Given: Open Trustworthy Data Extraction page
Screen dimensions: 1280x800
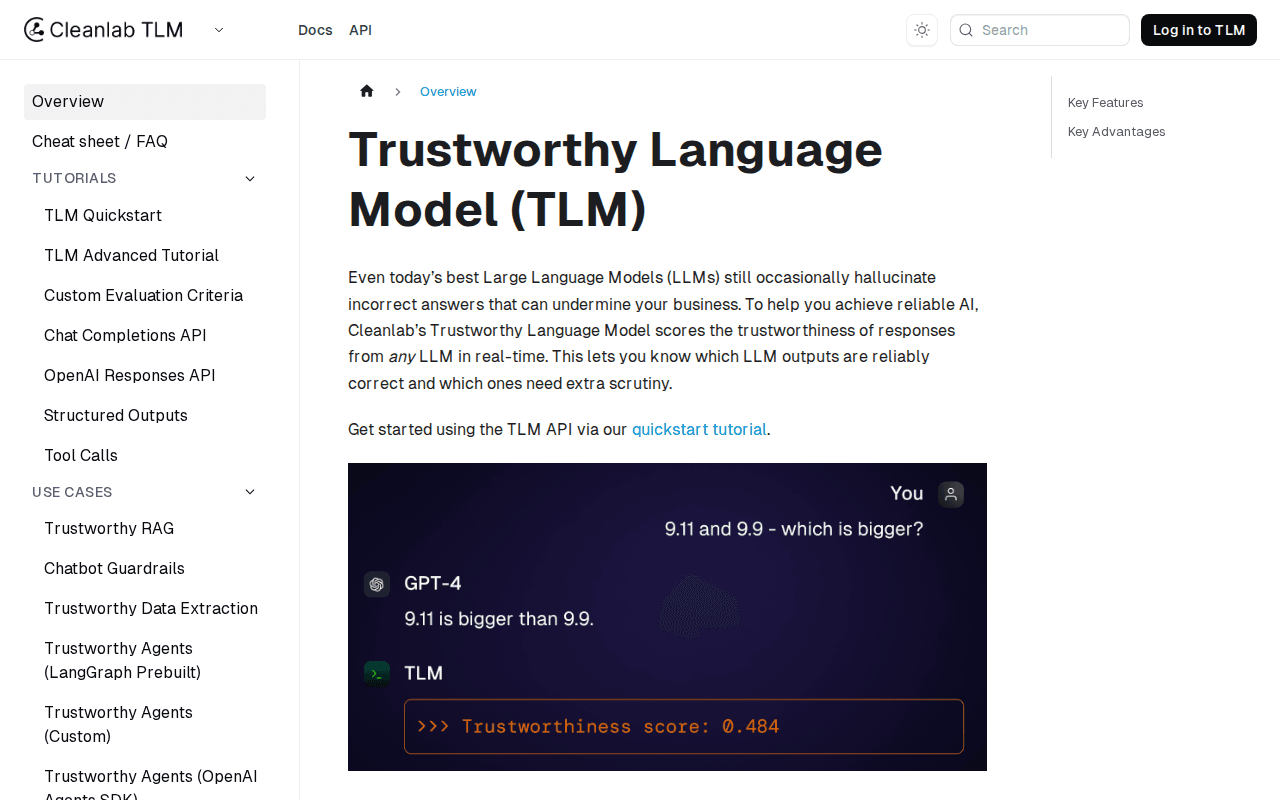Looking at the screenshot, I should coord(151,609).
